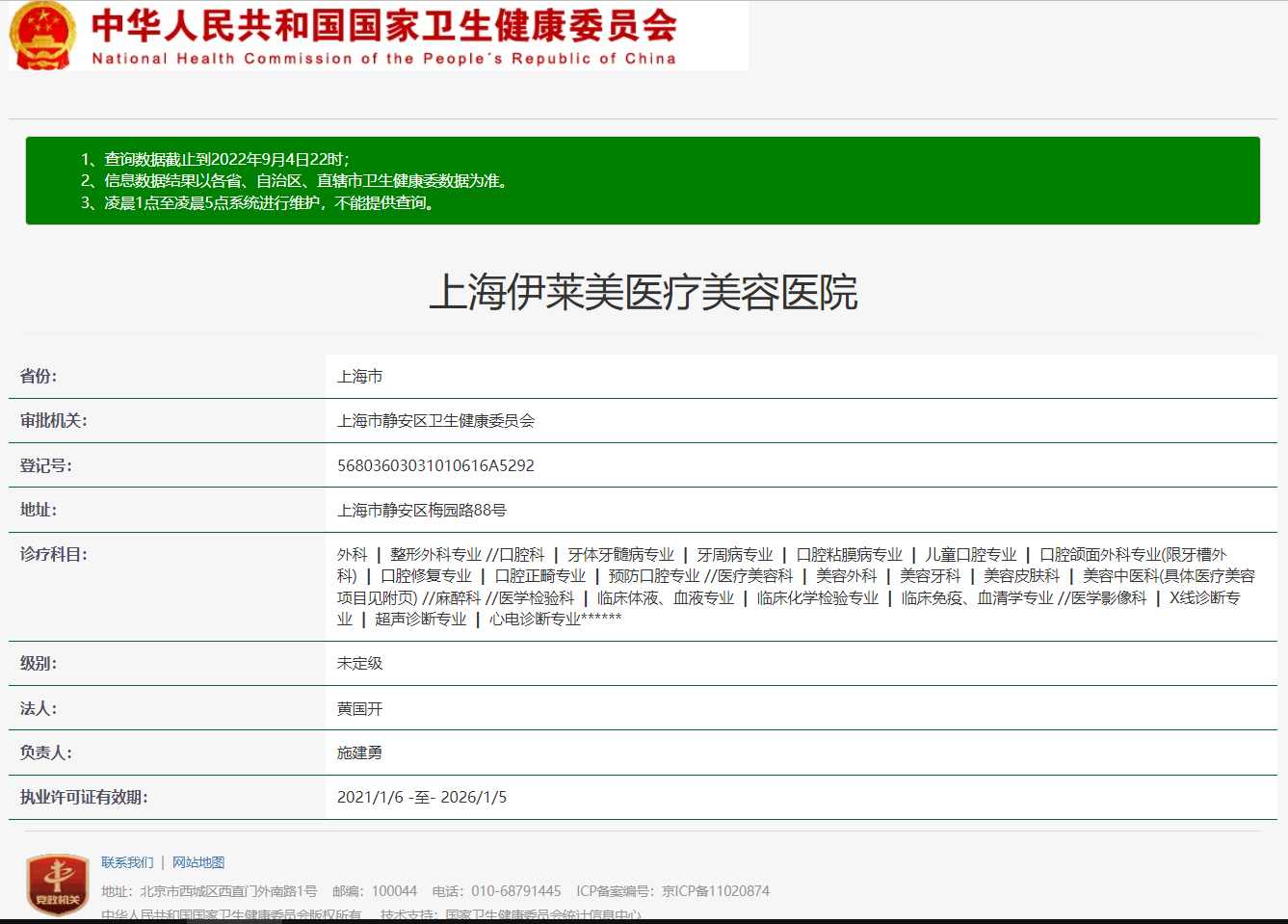Click the 中华人民共和国国家卫生健康委员会 header title
Image resolution: width=1288 pixels, height=924 pixels.
384,26
